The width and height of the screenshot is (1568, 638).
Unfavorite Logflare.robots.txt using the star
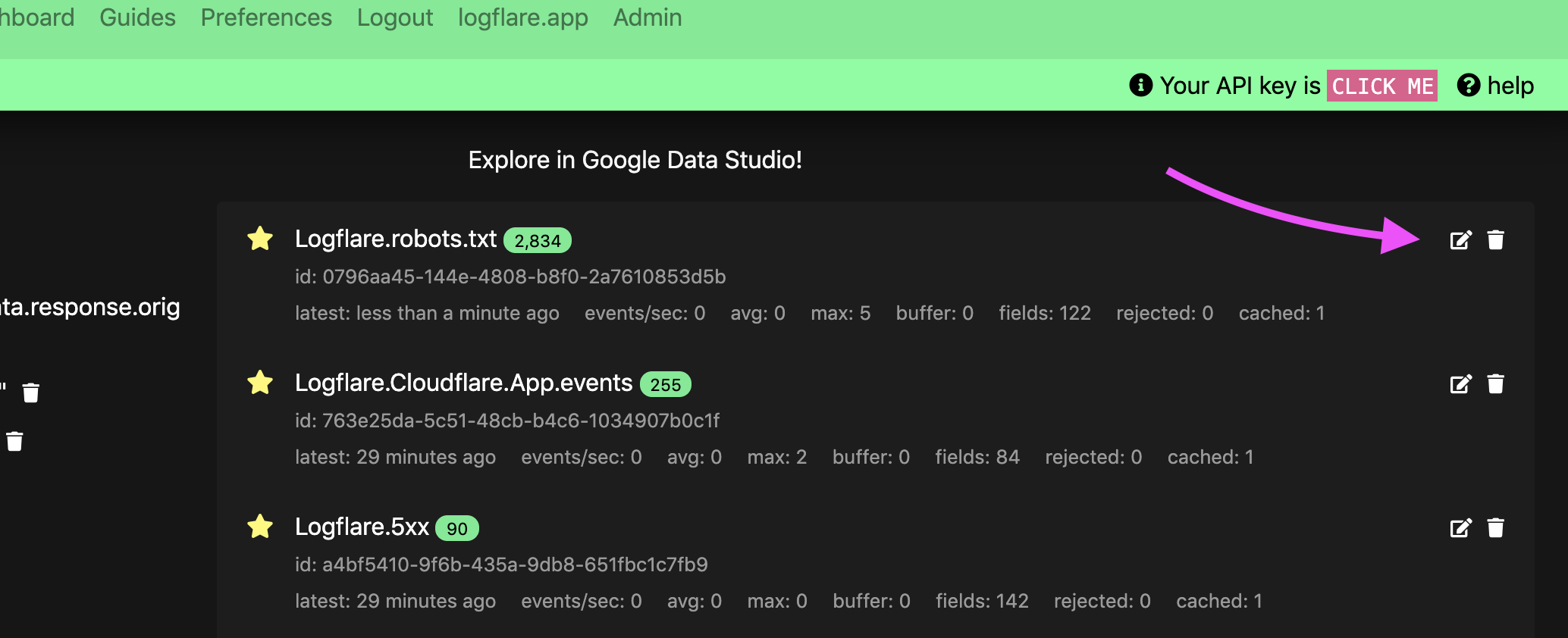click(260, 239)
